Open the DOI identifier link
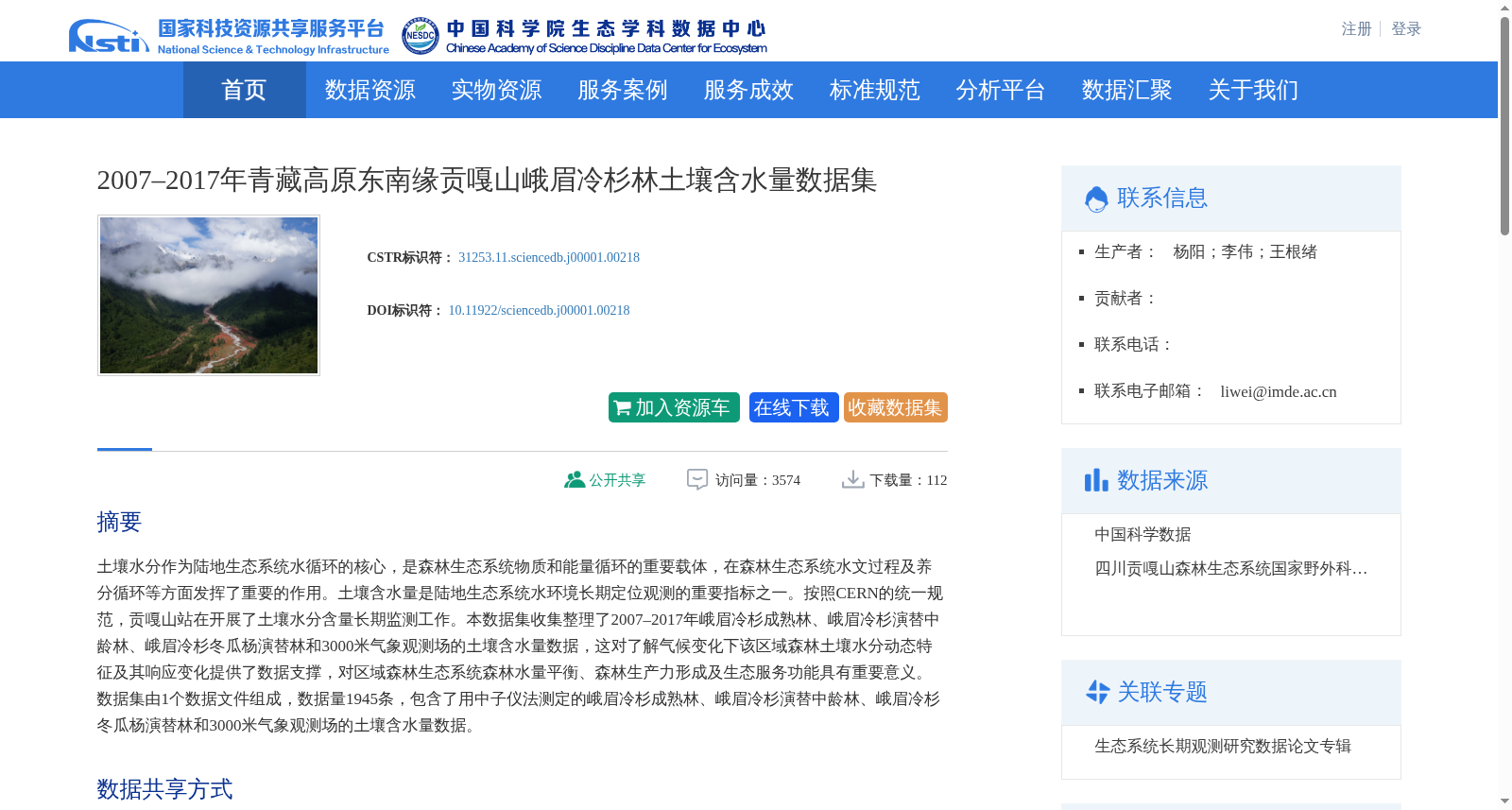Viewport: 1512px width, 810px height. [539, 310]
